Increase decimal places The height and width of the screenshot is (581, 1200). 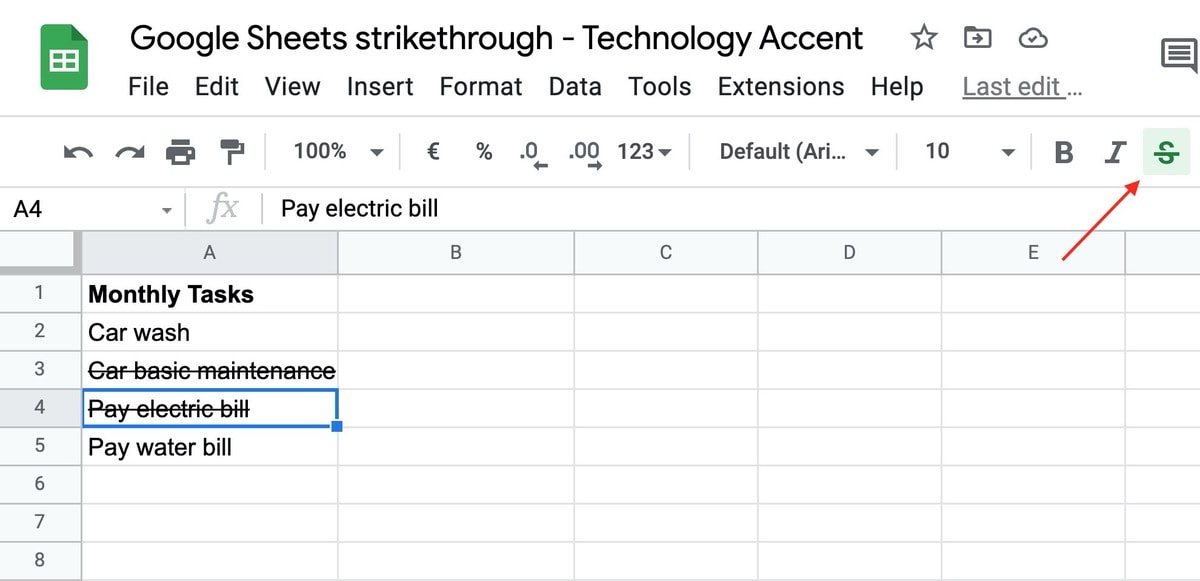[584, 153]
